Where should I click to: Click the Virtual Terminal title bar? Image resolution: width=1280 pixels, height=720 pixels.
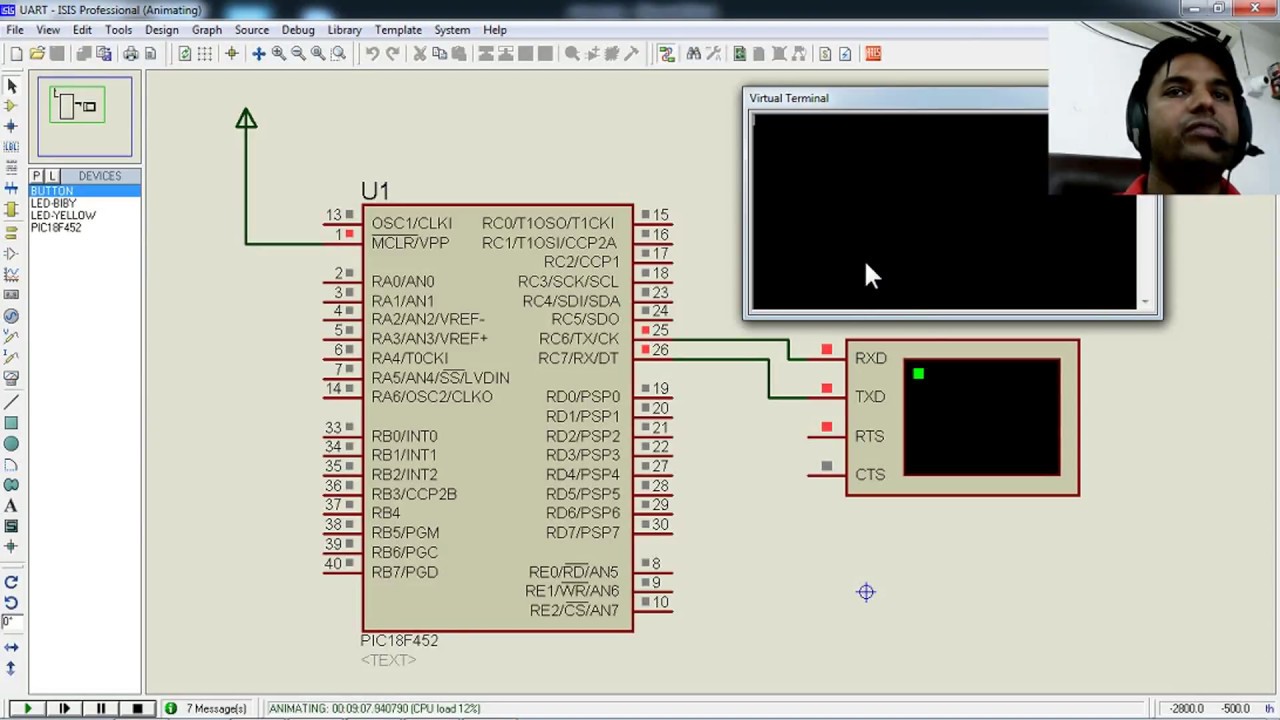pos(895,98)
